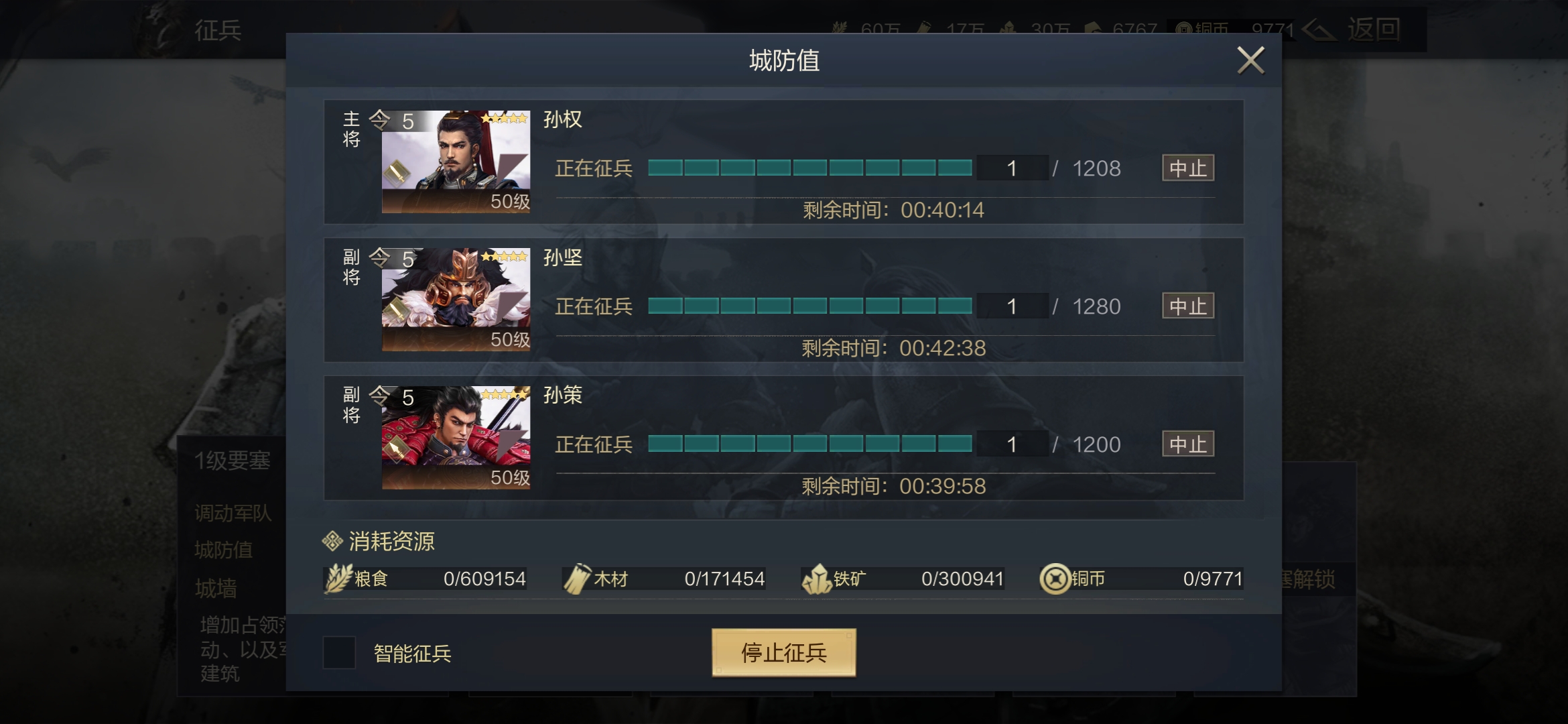
Task: Click the 铜币 copper coin icon
Action: pyautogui.click(x=1055, y=579)
